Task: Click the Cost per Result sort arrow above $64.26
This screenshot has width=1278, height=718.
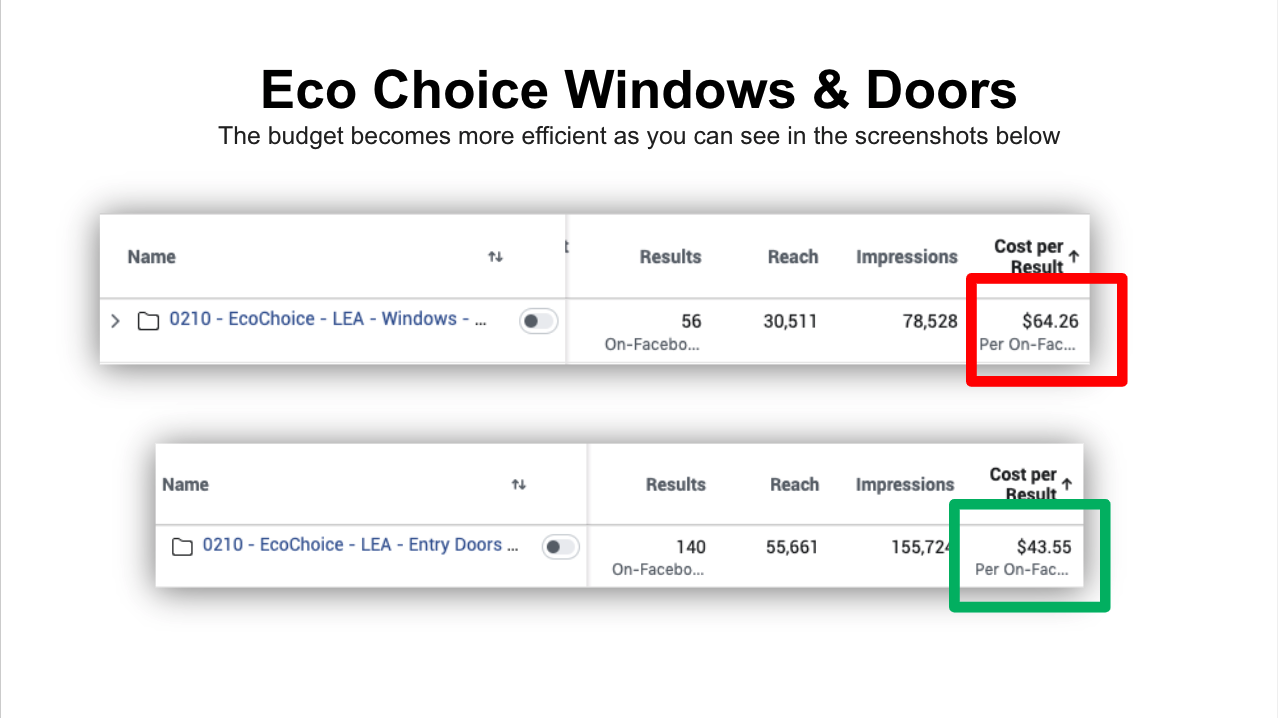Action: [x=1074, y=256]
